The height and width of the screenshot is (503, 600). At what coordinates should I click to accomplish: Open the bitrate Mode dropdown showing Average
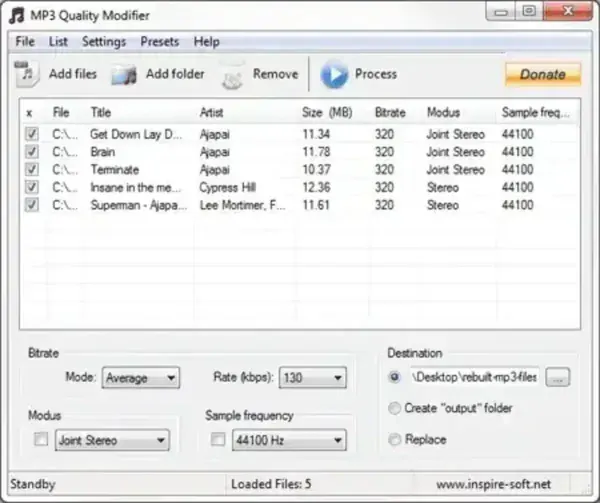click(x=141, y=378)
